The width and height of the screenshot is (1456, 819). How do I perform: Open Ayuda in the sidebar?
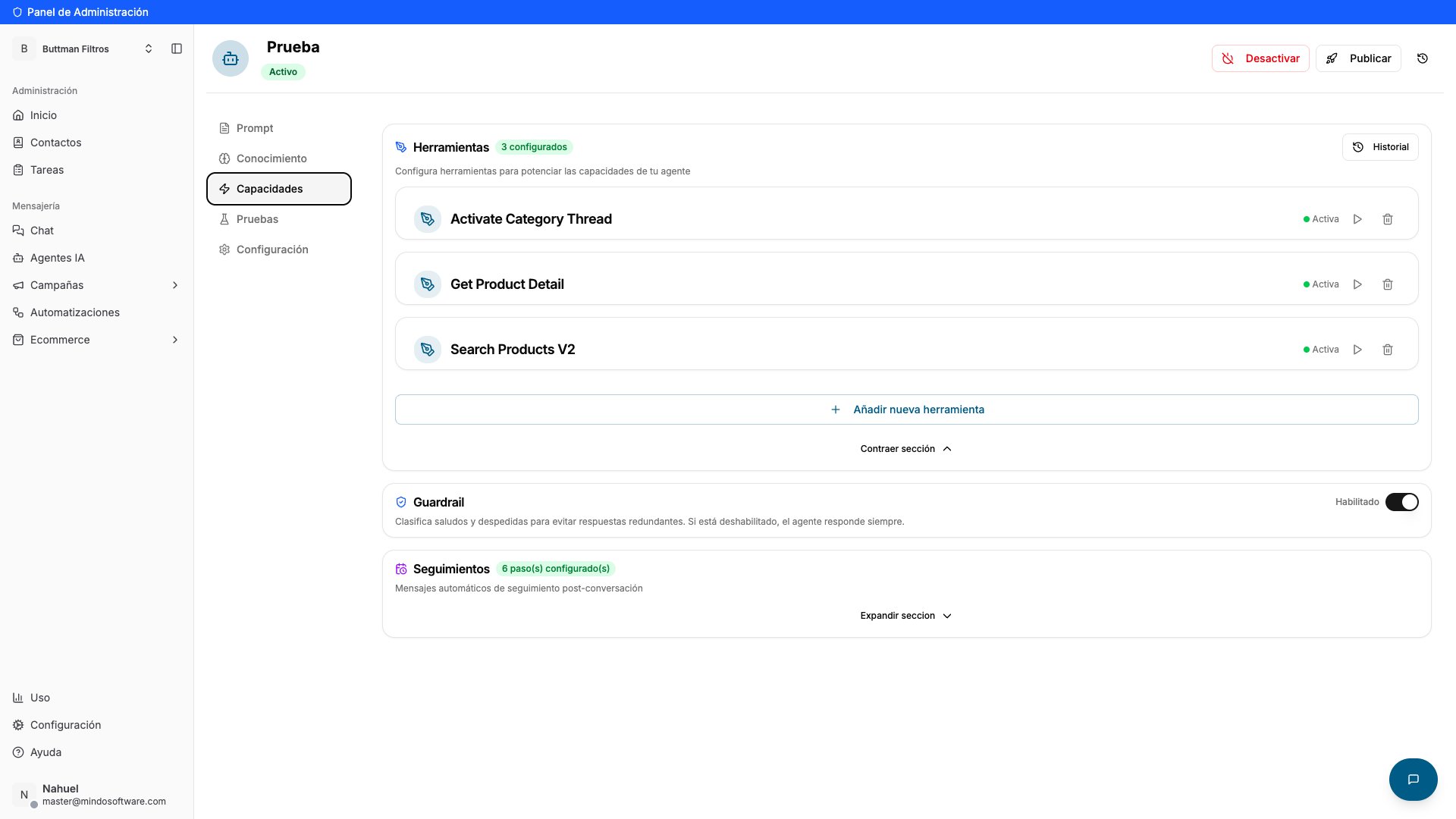click(97, 752)
